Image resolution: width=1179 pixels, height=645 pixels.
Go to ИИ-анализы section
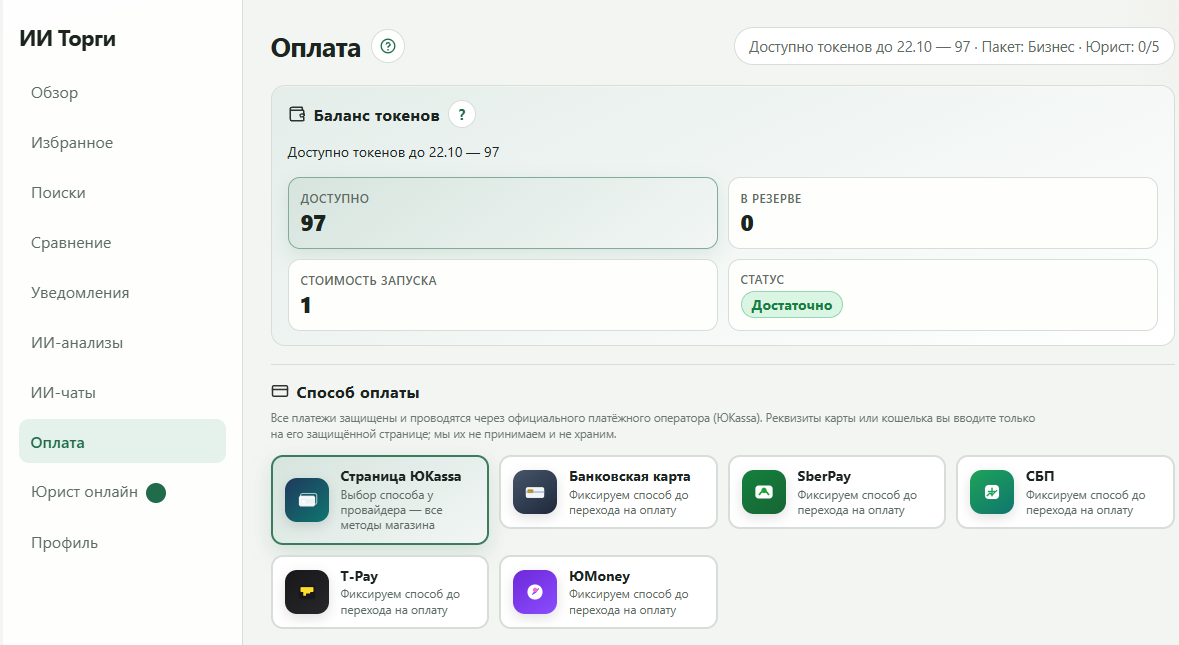click(122, 343)
